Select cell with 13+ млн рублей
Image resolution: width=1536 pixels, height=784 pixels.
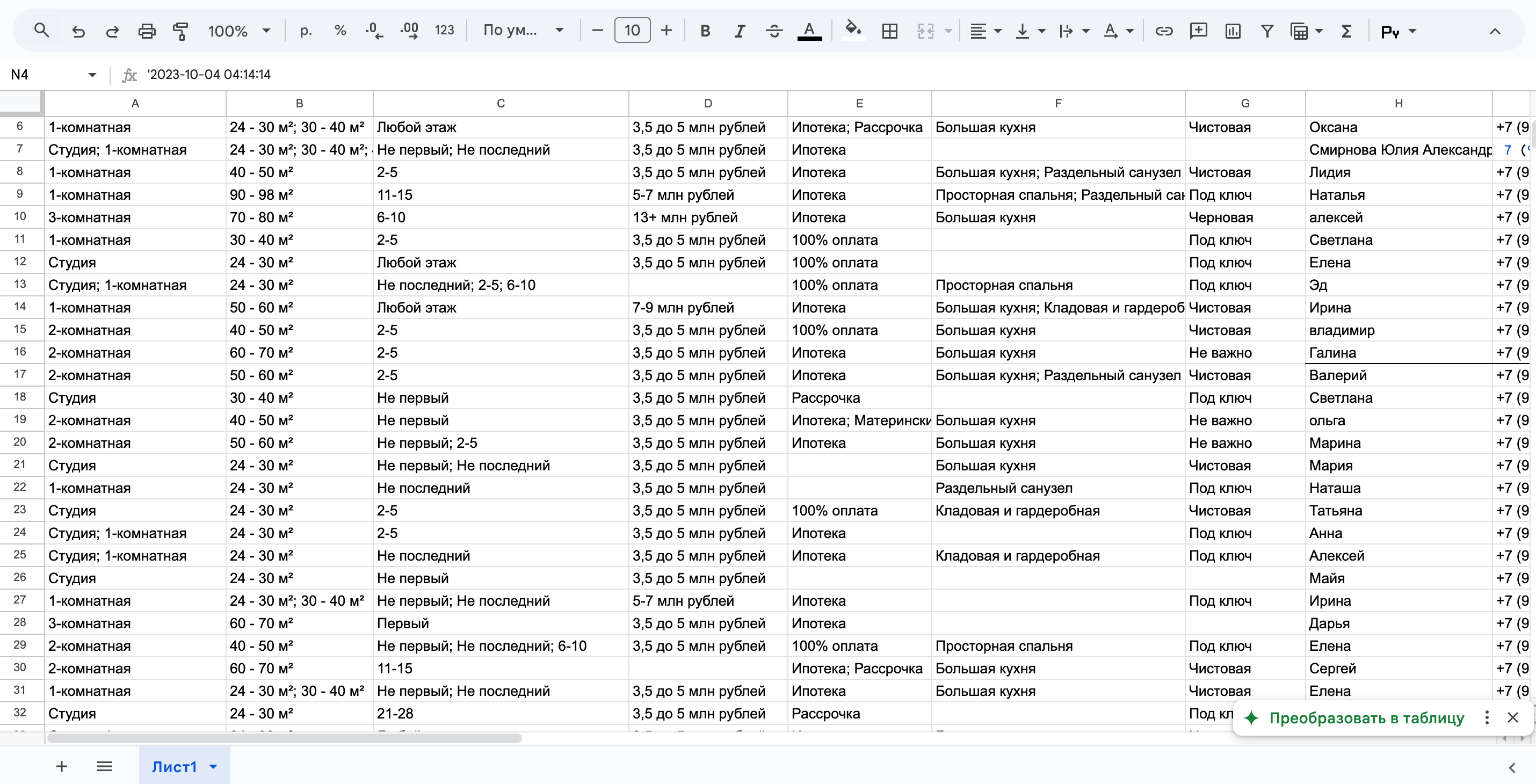[x=708, y=217]
